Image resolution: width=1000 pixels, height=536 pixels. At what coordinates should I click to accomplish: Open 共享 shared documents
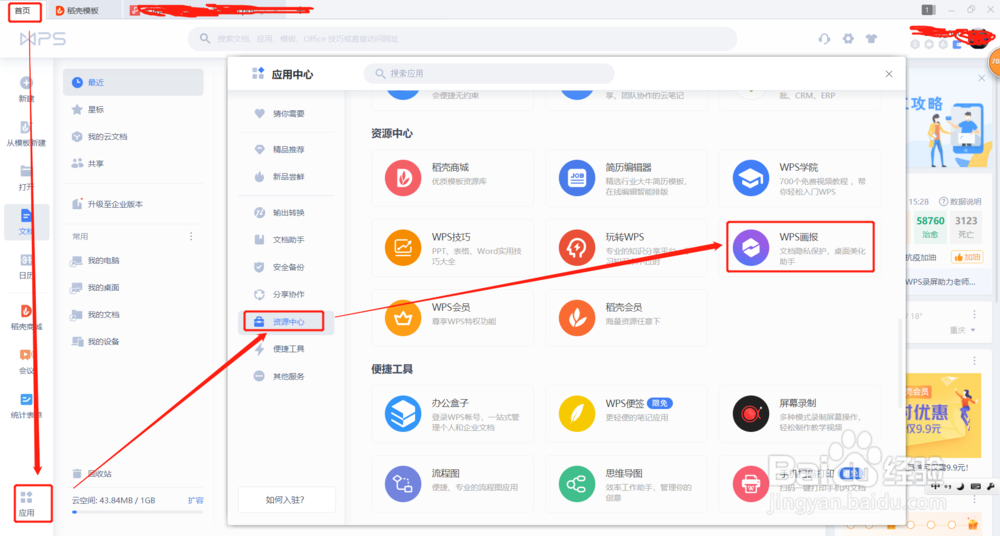coord(133,164)
